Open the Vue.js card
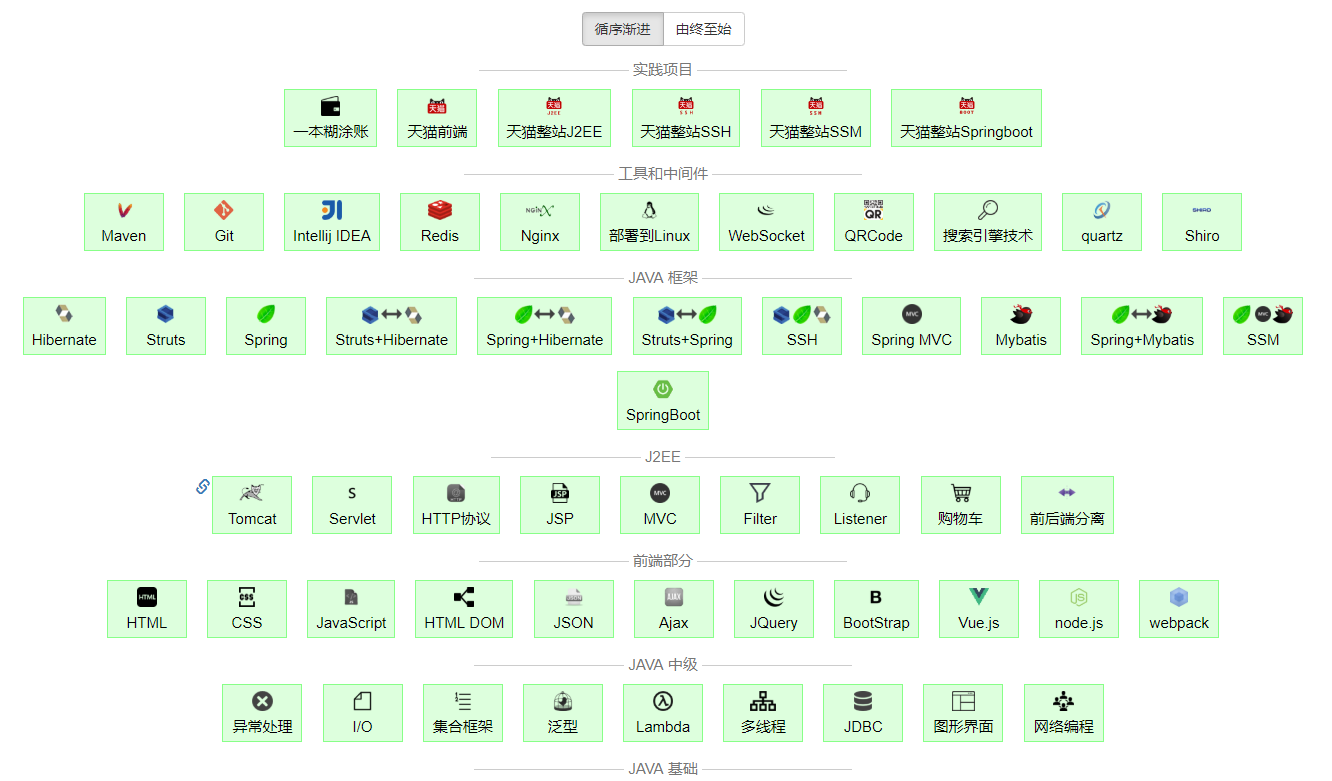This screenshot has height=781, width=1332. [x=979, y=609]
